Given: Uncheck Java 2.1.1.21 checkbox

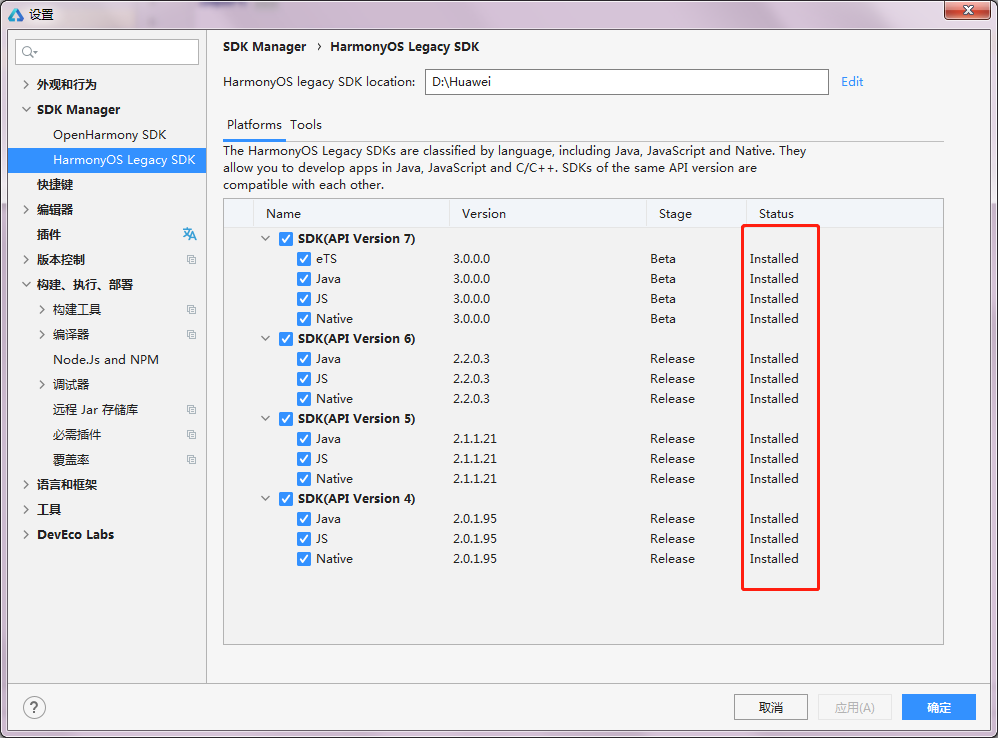Looking at the screenshot, I should [x=304, y=439].
